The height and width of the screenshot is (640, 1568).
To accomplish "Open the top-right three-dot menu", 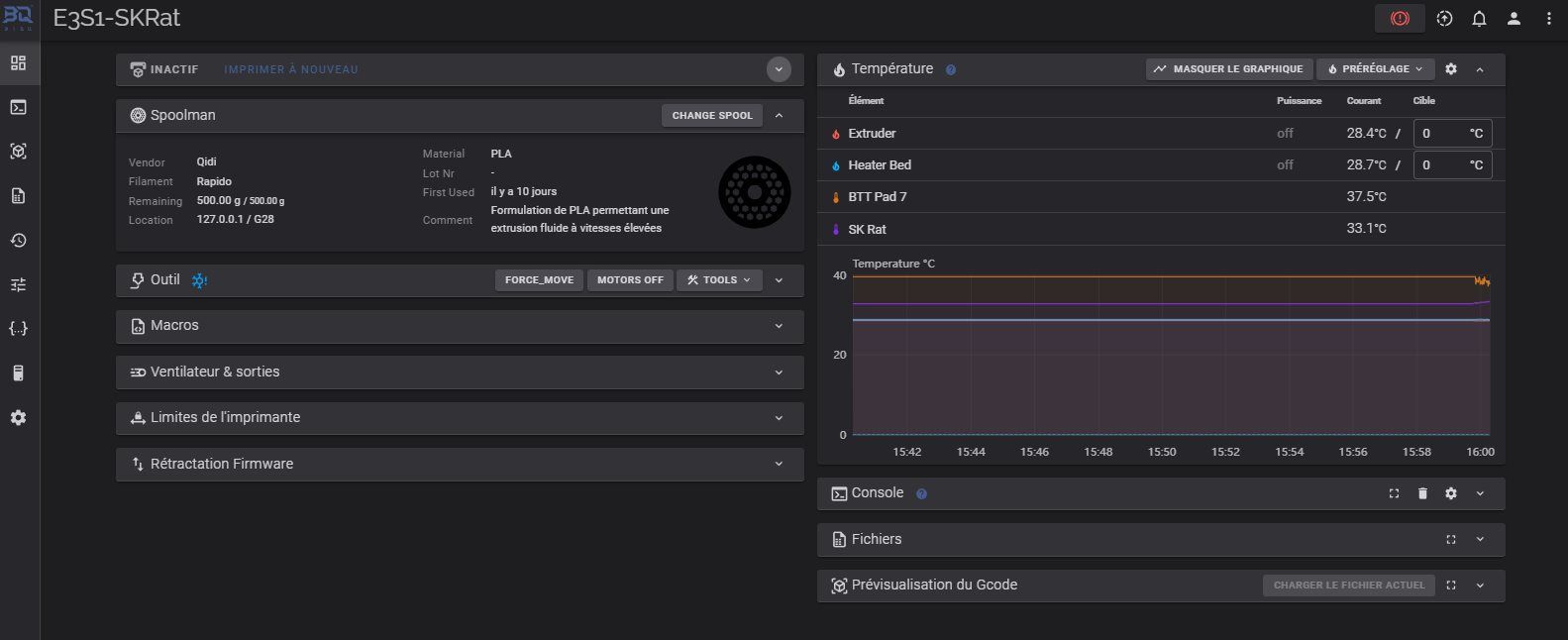I will click(x=1549, y=18).
